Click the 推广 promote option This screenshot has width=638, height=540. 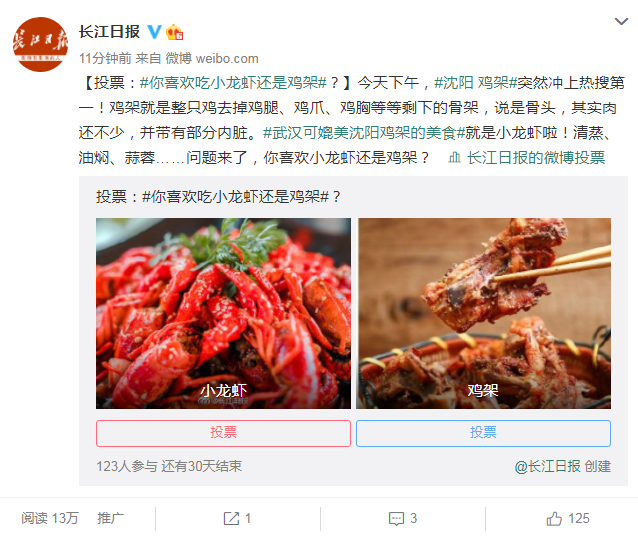pyautogui.click(x=110, y=518)
